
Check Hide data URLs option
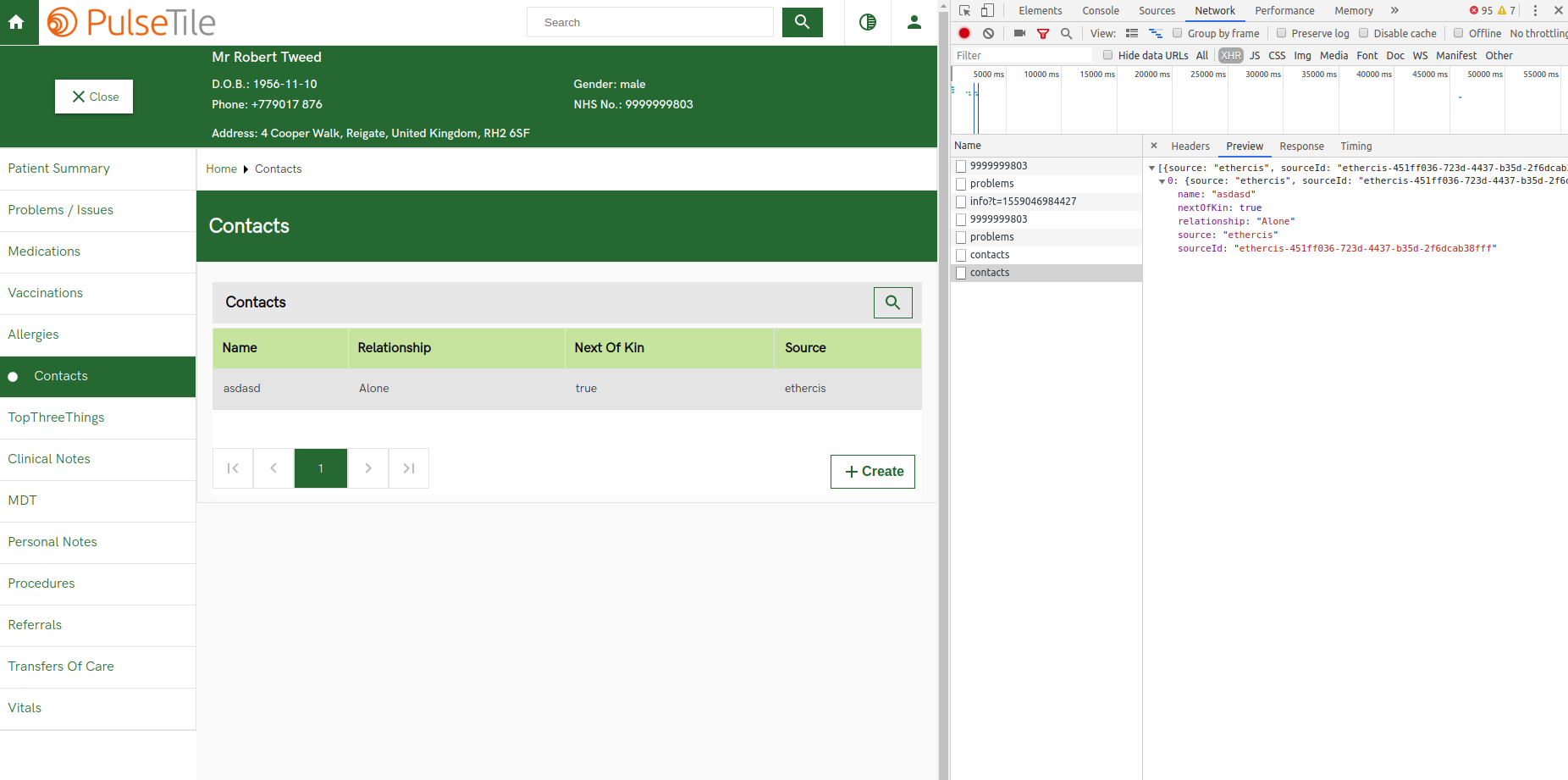click(1107, 55)
